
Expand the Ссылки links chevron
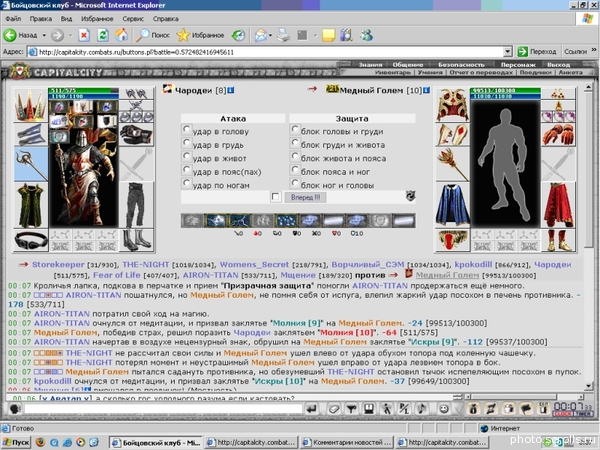(594, 50)
